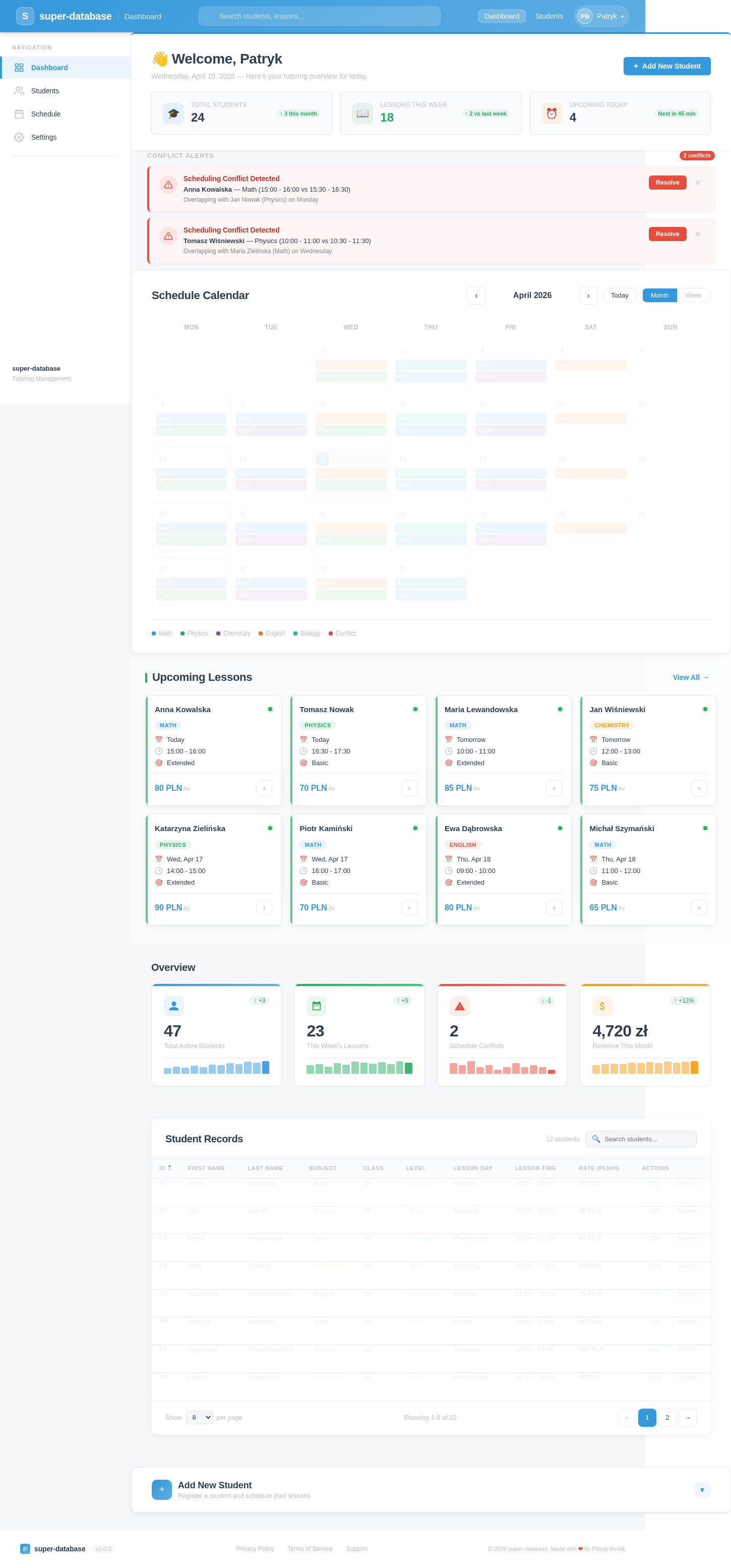The width and height of the screenshot is (731, 1568).
Task: Go to previous month in calendar
Action: click(476, 295)
